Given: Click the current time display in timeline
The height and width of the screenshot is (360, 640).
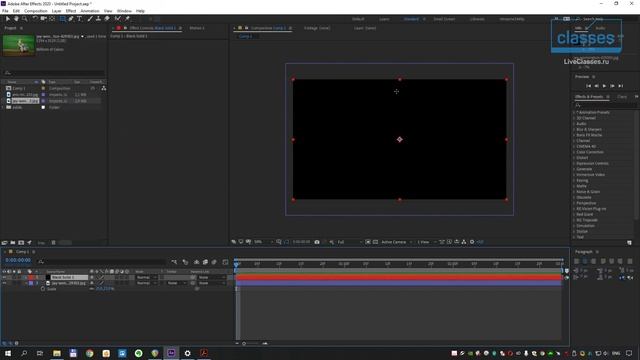Looking at the screenshot, I should point(18,260).
